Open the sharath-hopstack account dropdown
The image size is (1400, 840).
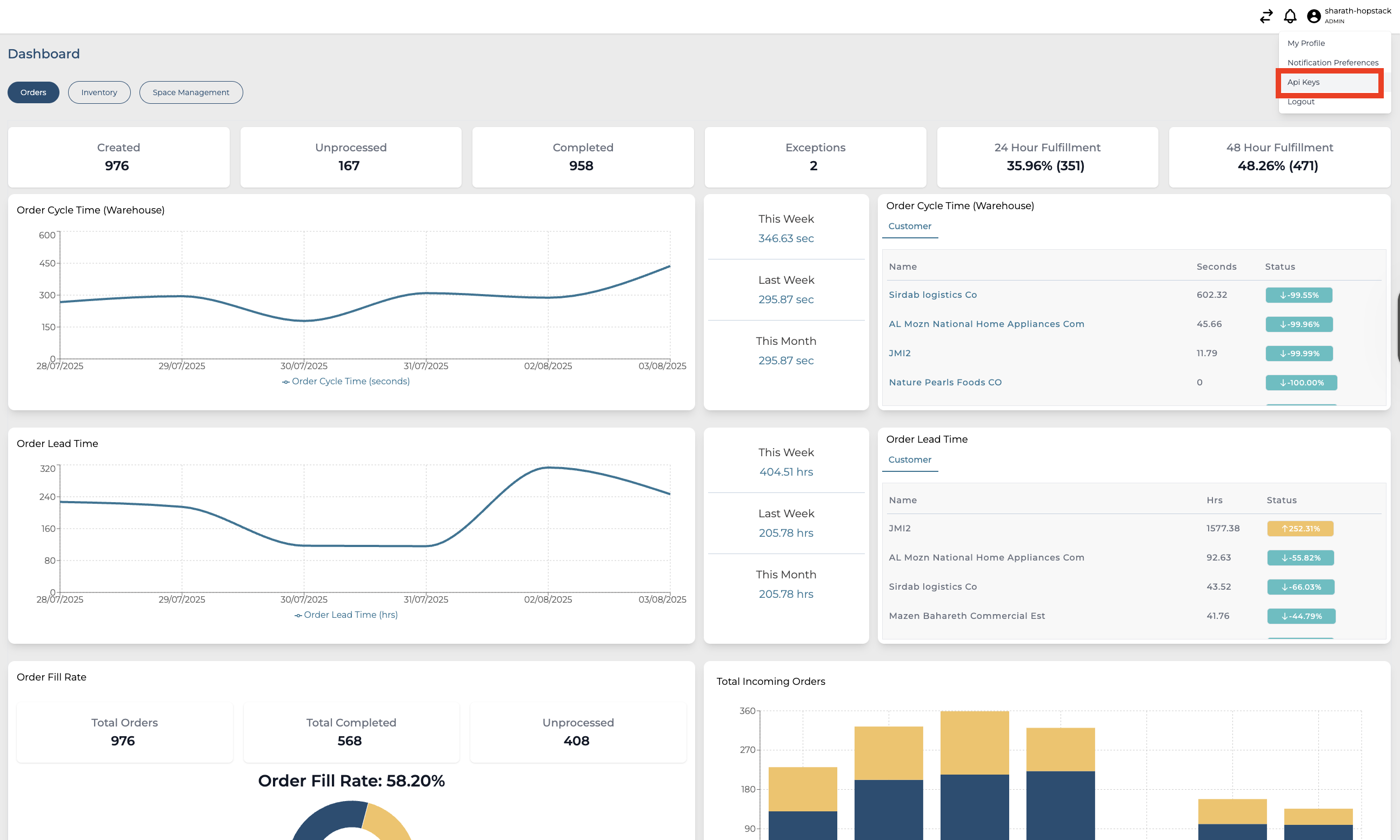(1357, 11)
